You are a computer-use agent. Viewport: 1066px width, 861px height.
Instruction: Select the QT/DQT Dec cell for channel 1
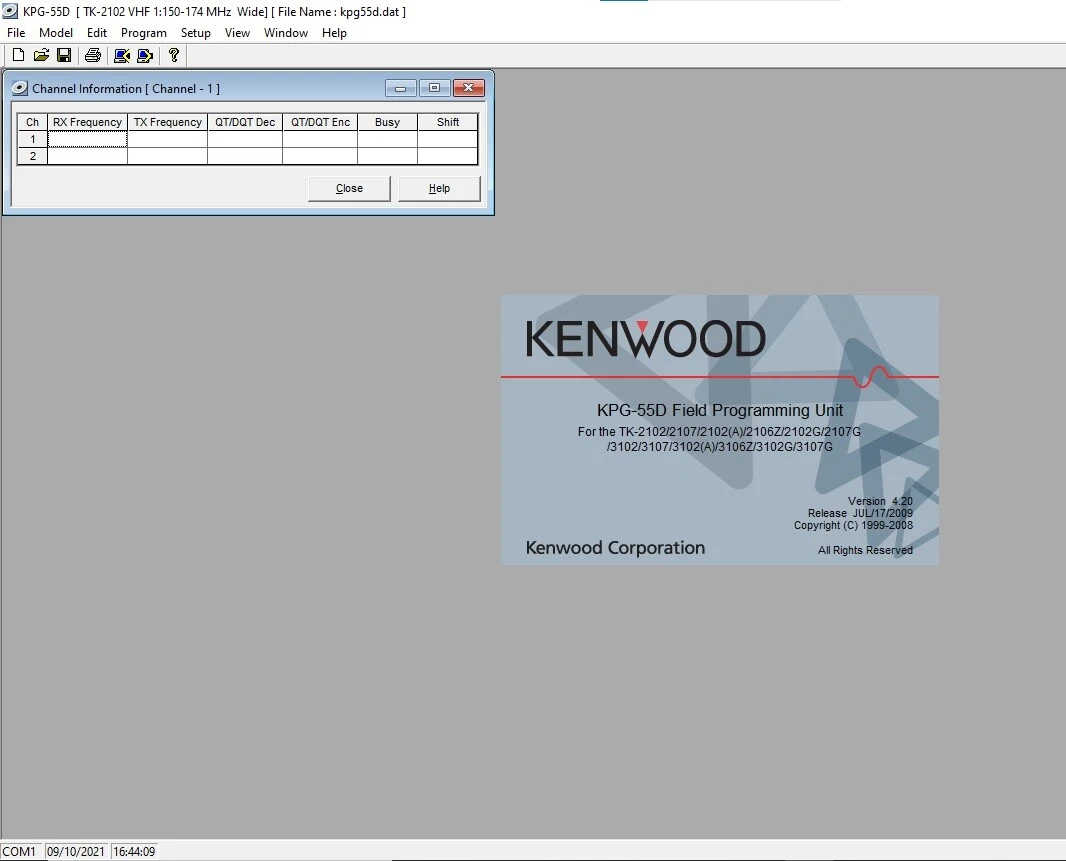[x=245, y=139]
